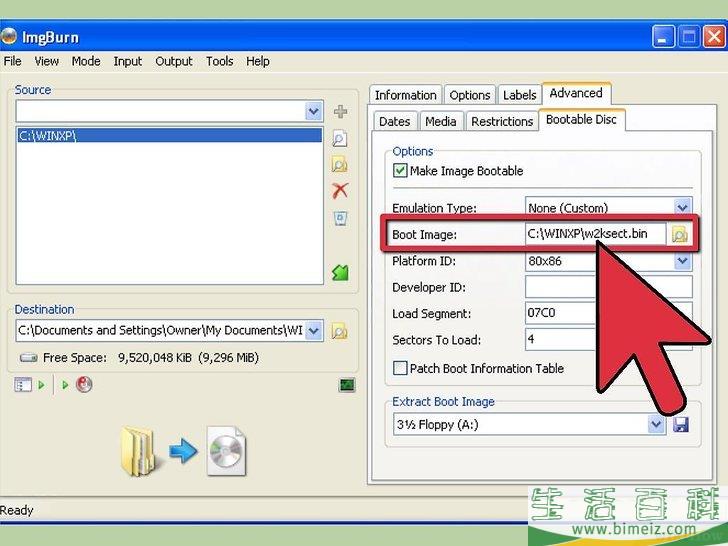Click the green arrow icon under source list
Screen dimensions: 728x546
pyautogui.click(x=340, y=272)
